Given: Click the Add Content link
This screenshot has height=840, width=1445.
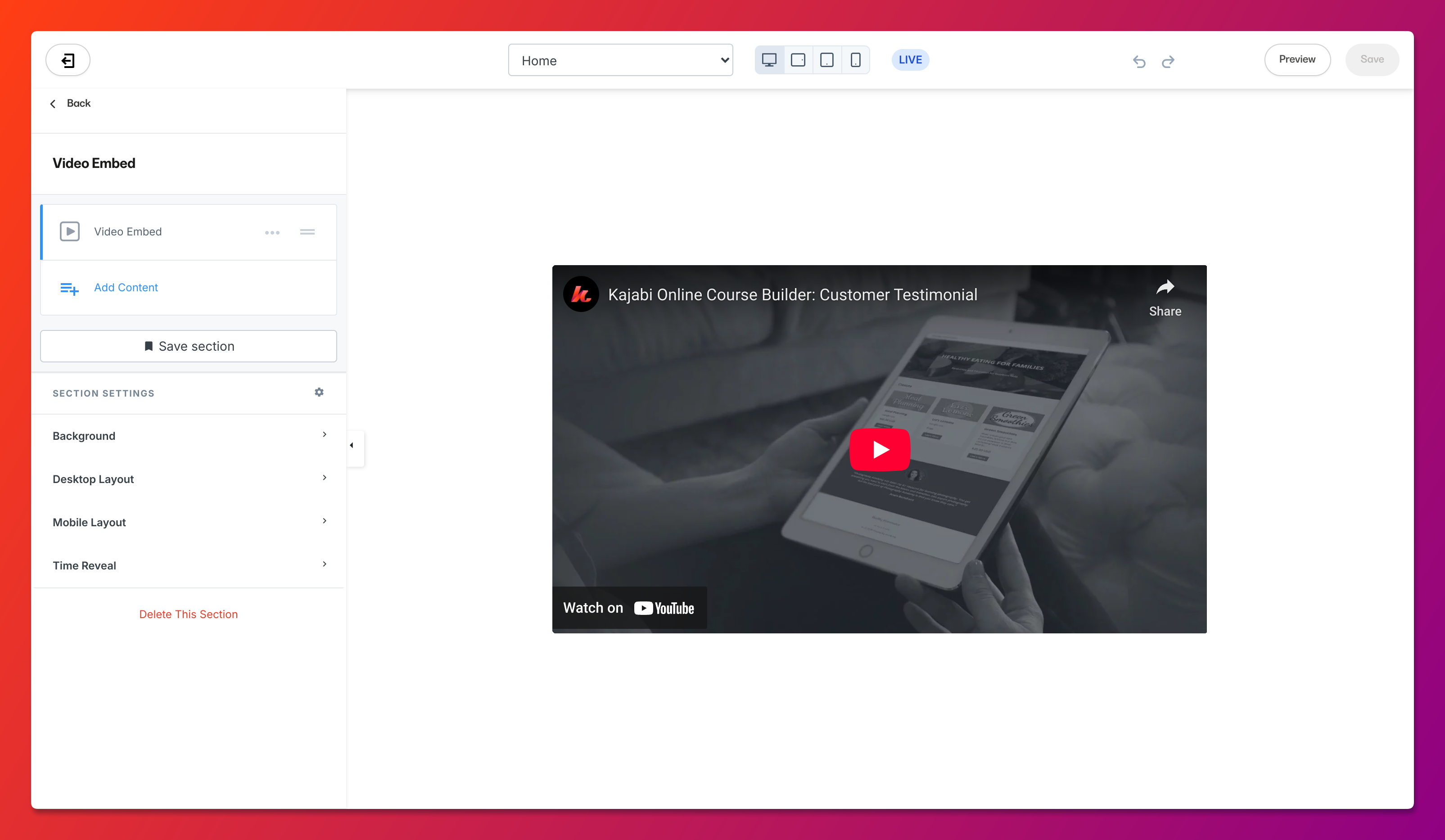Looking at the screenshot, I should tap(126, 288).
